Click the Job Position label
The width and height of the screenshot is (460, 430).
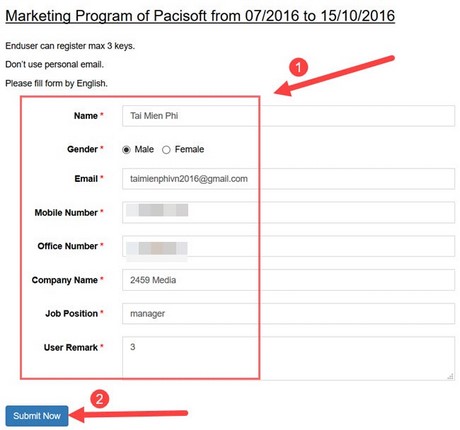point(71,314)
